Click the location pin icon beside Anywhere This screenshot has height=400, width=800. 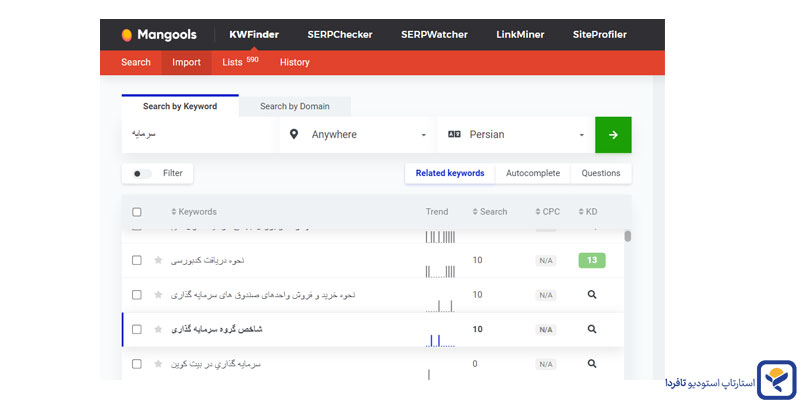(x=293, y=134)
